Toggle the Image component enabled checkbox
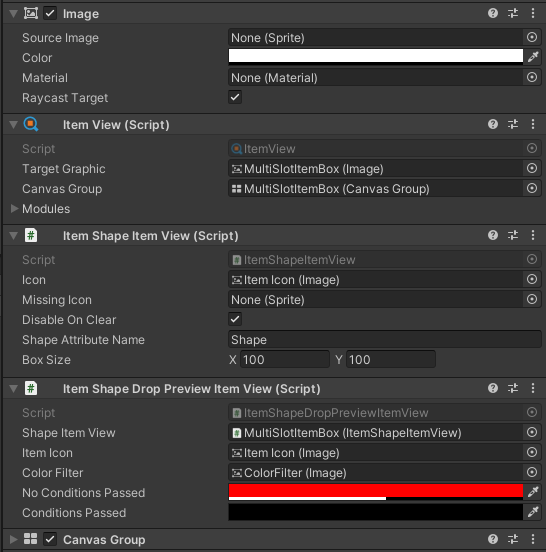Viewport: 546px width, 552px height. click(x=50, y=14)
